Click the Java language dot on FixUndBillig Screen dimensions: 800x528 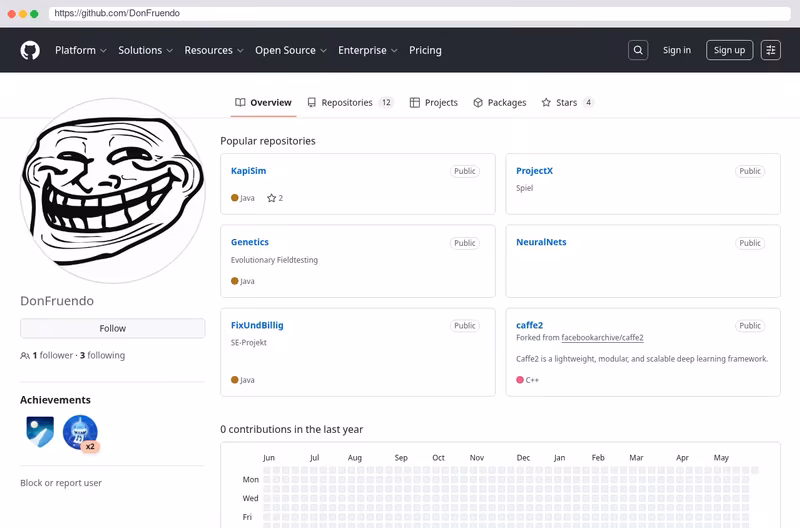[x=235, y=380]
